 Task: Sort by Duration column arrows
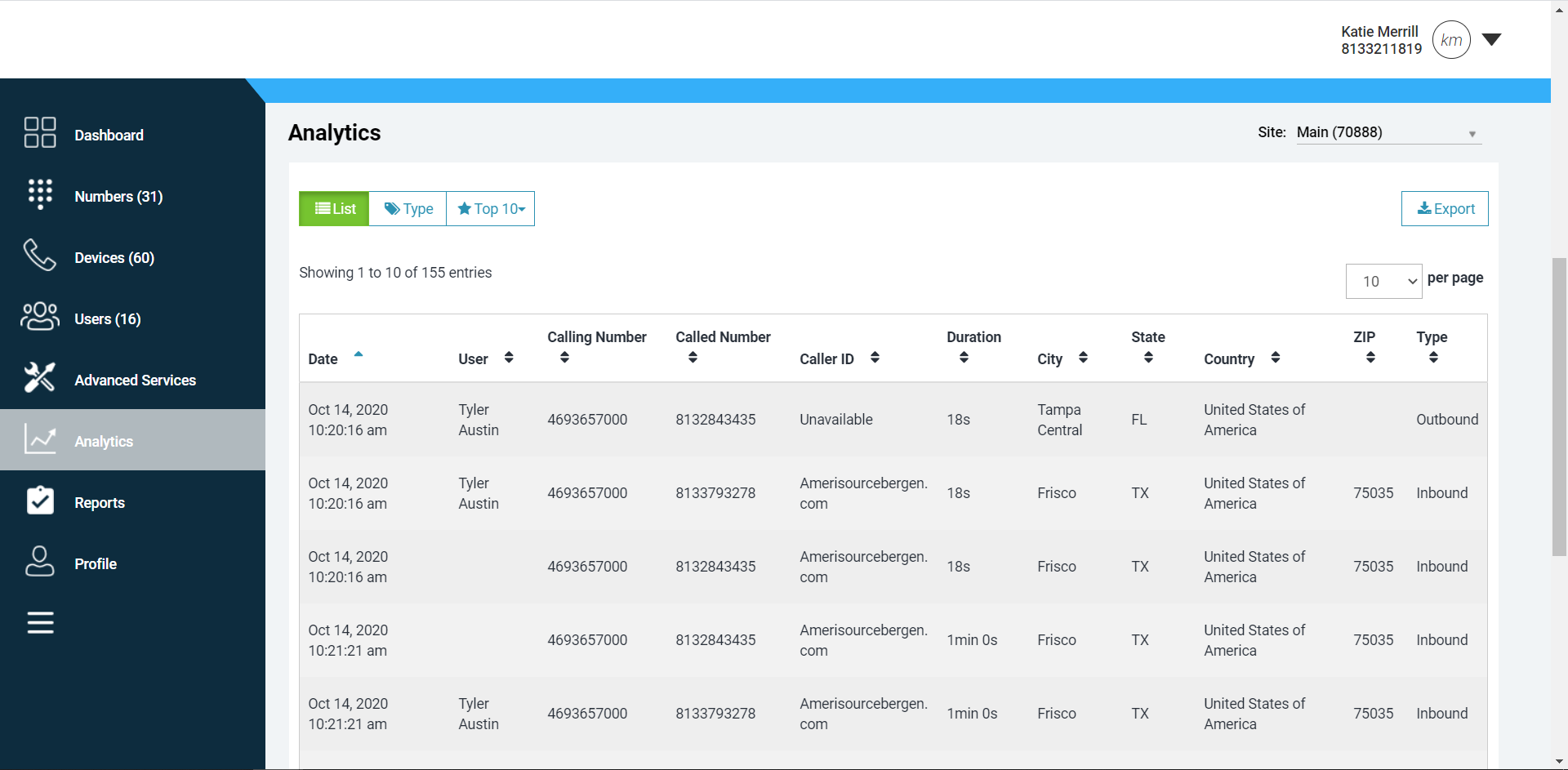(x=964, y=358)
